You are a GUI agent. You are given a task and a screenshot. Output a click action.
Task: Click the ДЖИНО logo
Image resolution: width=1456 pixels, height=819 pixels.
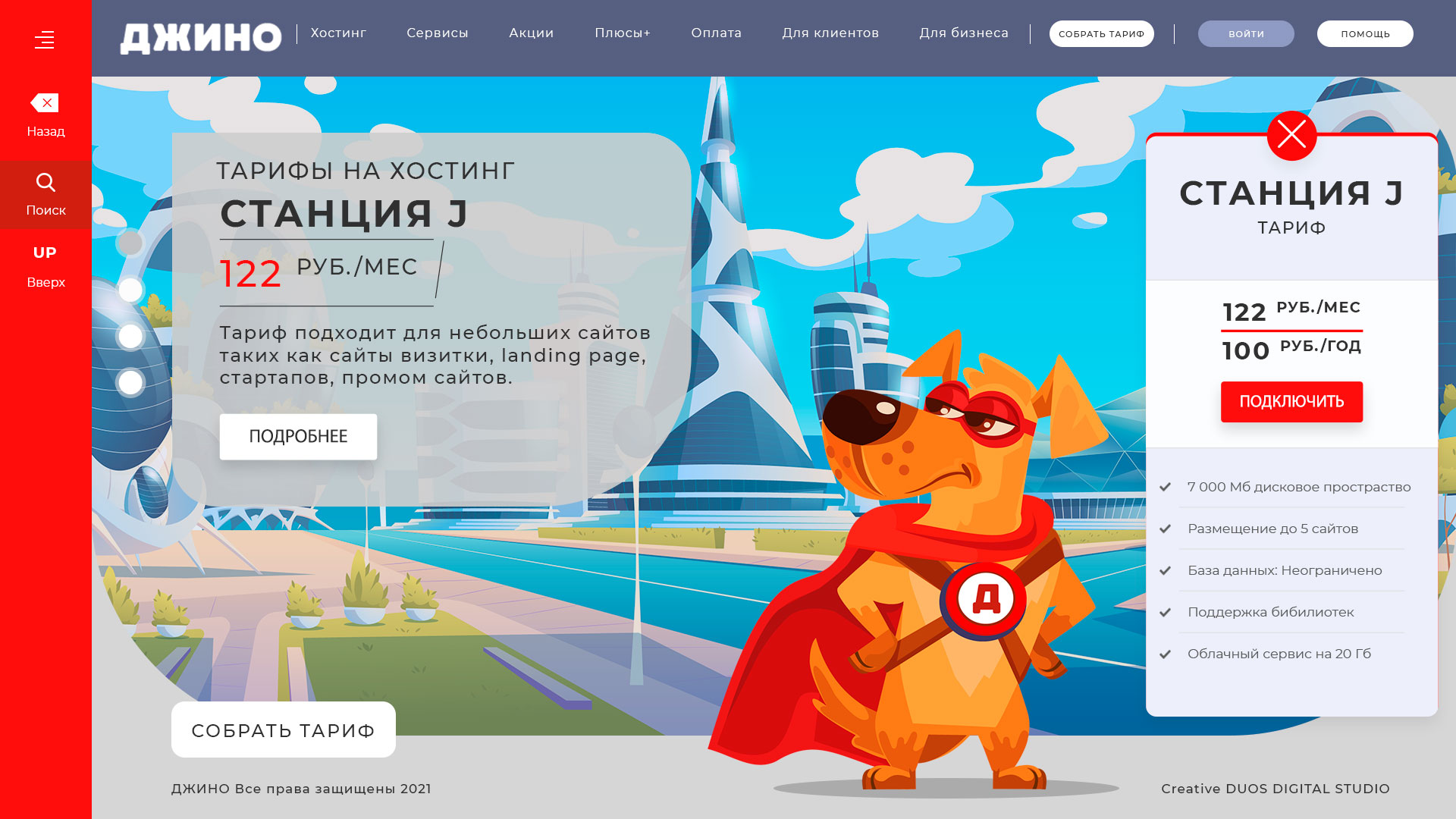tap(201, 38)
